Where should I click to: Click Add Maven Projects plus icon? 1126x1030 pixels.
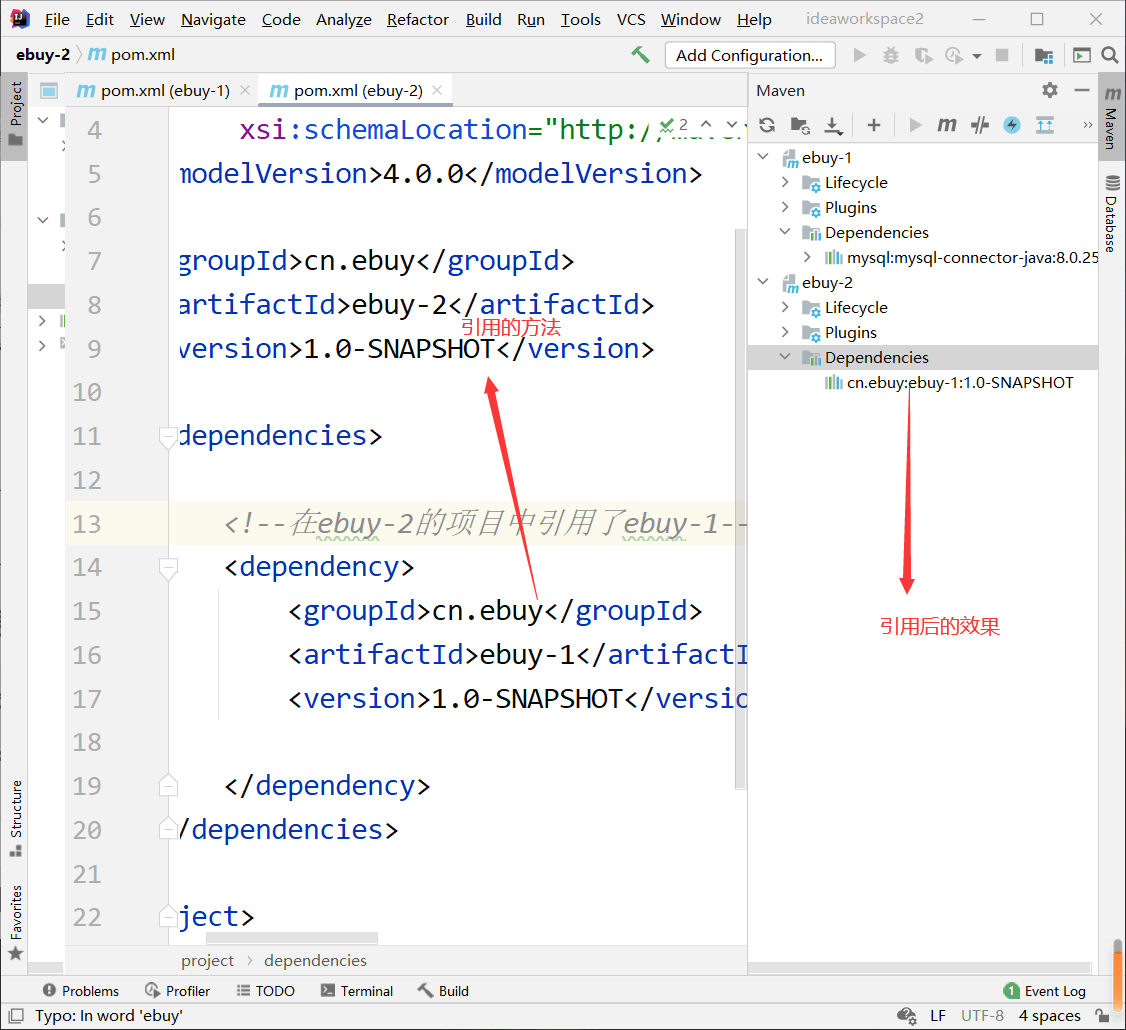coord(873,126)
